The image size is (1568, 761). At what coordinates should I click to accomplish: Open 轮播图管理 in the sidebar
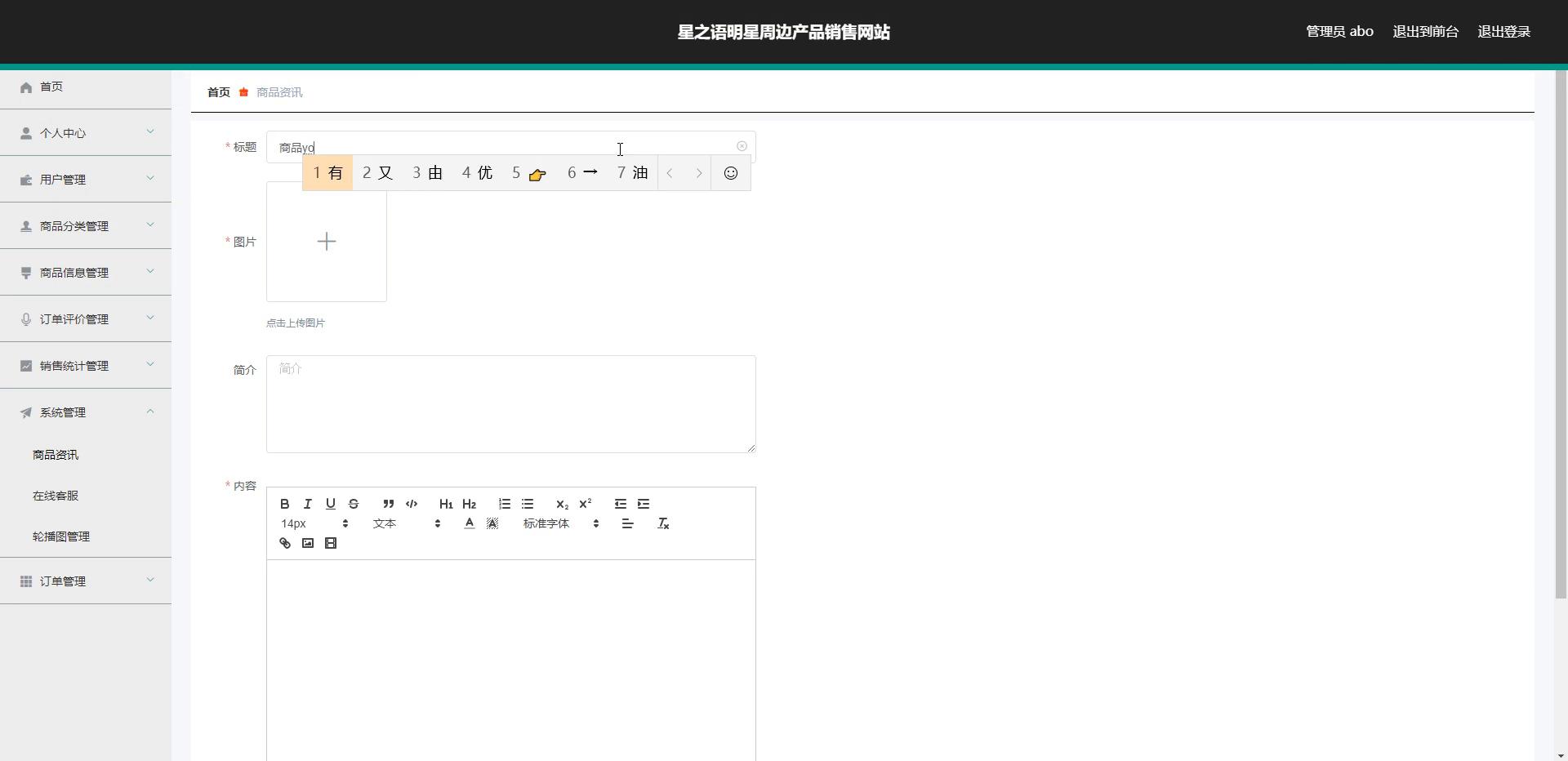(x=61, y=536)
